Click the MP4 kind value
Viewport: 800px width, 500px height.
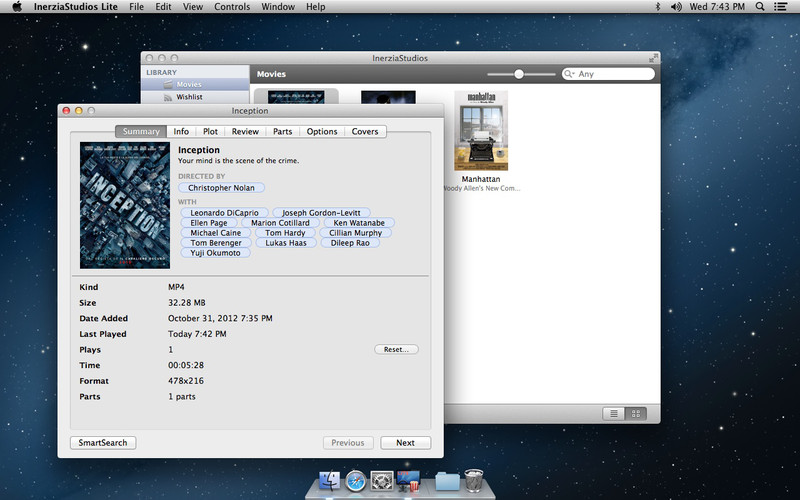[177, 287]
